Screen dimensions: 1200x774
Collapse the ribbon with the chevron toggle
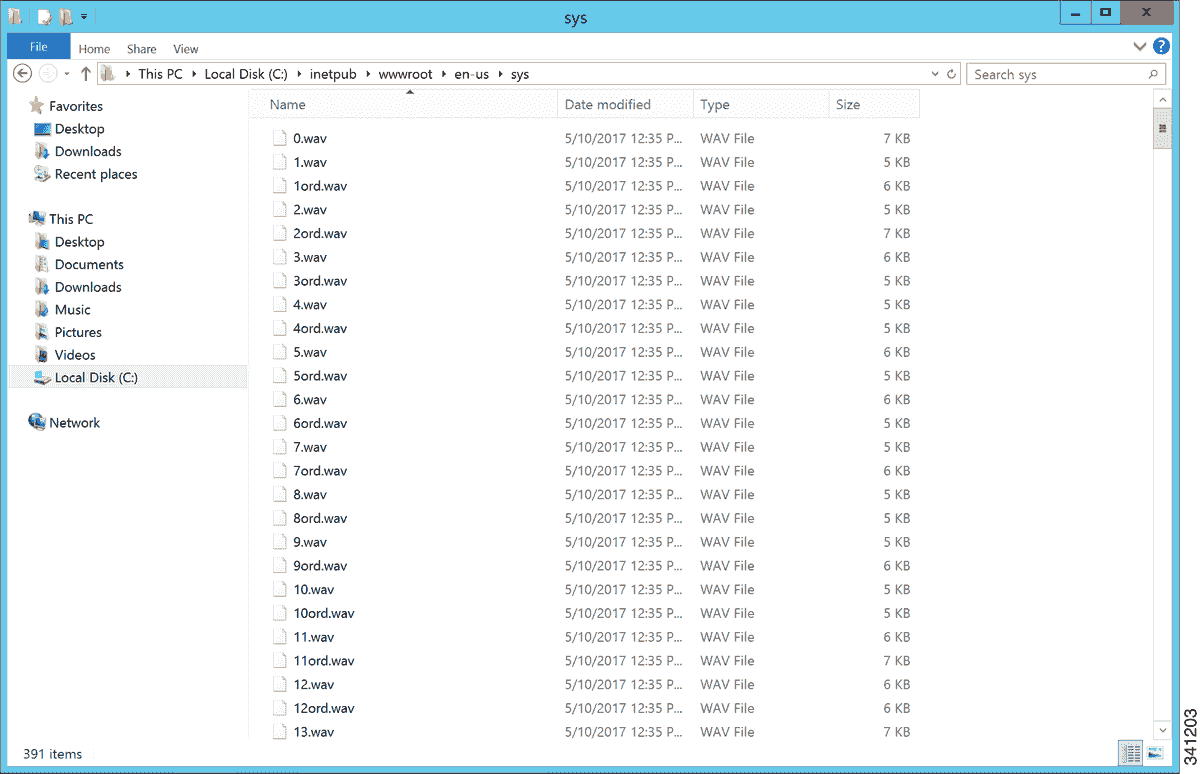coord(1139,47)
